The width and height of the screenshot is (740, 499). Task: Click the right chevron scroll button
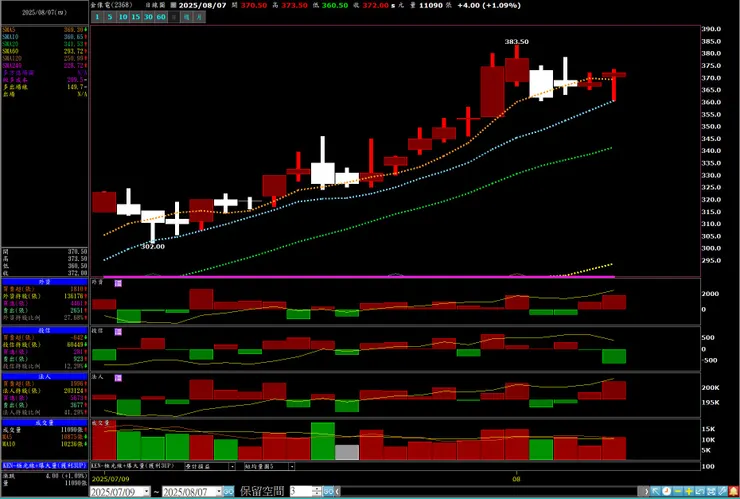click(646, 491)
